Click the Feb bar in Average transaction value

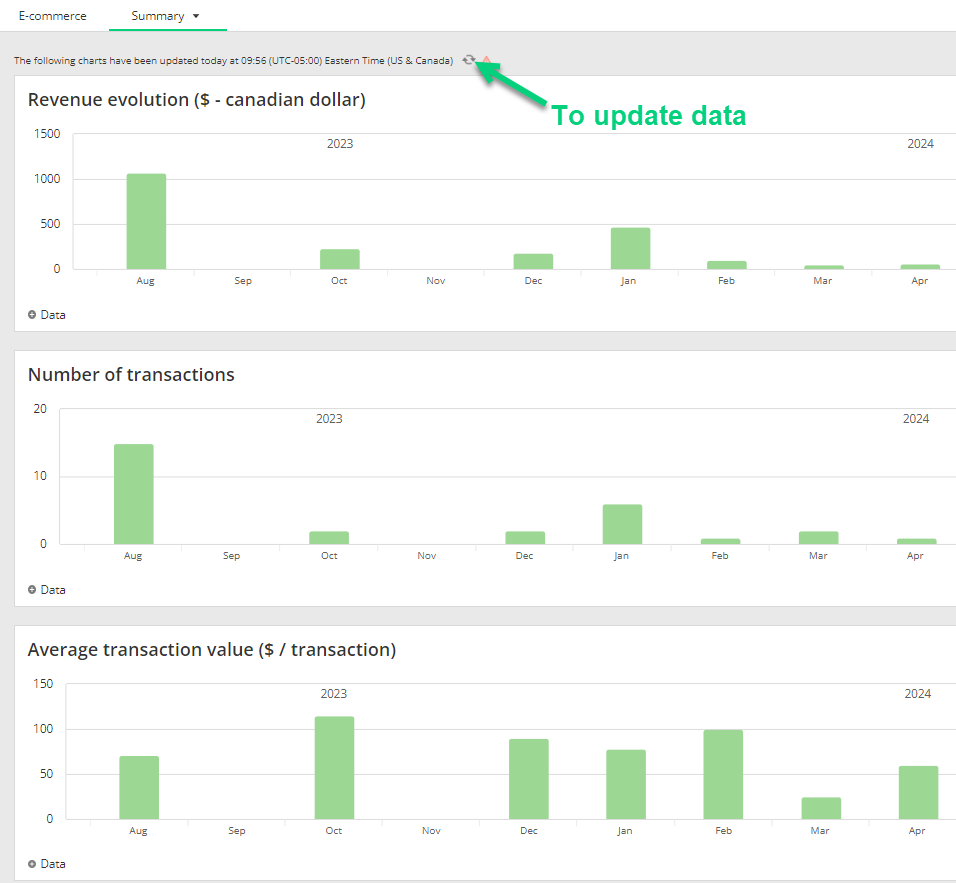coord(723,774)
